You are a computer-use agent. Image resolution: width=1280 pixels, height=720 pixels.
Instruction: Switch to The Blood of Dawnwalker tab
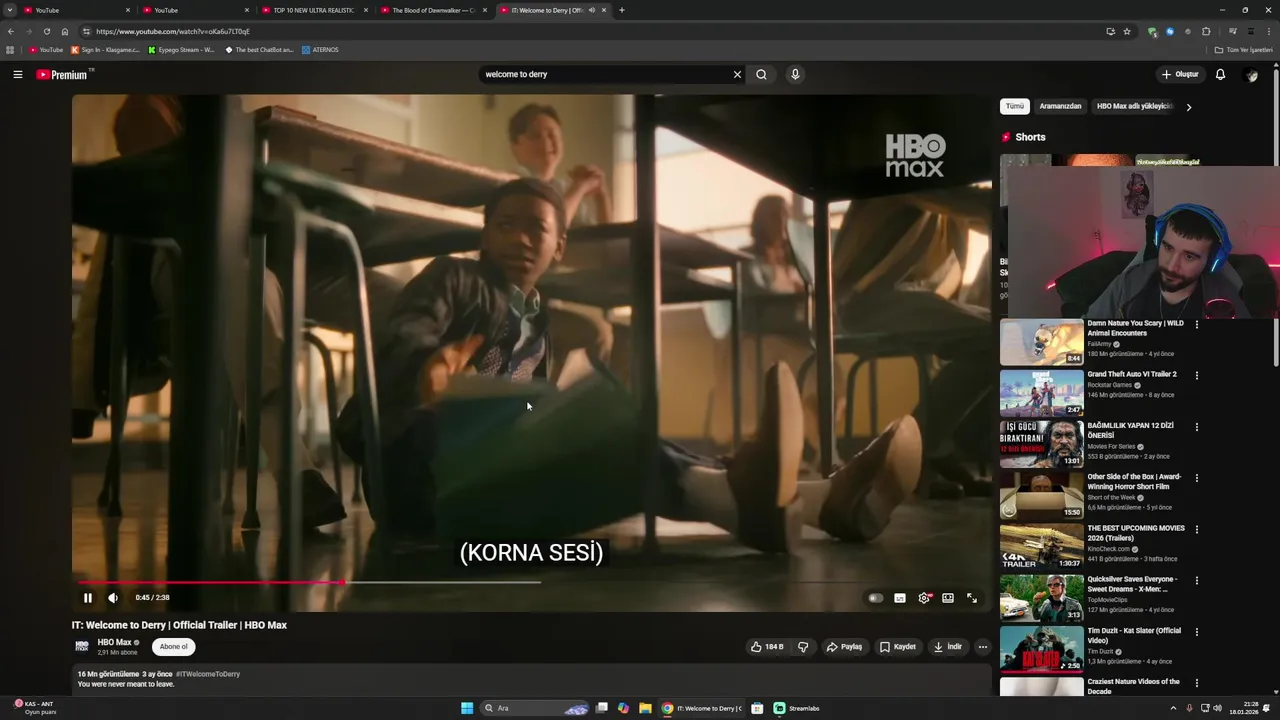pos(434,10)
